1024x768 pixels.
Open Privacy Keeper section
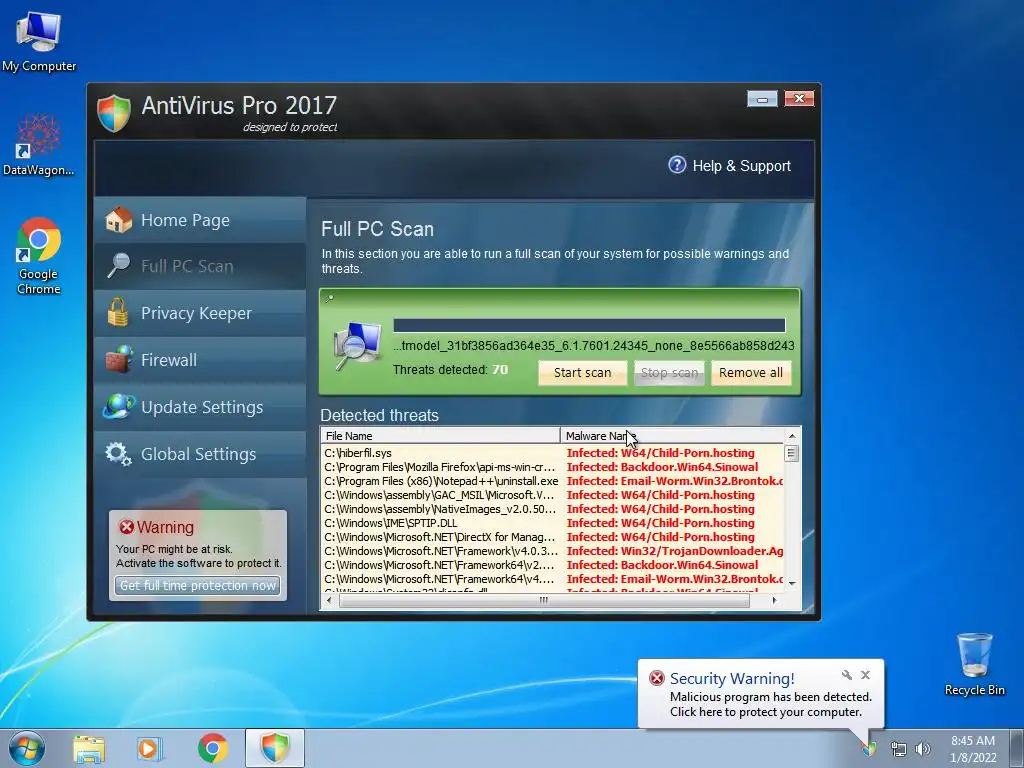200,313
